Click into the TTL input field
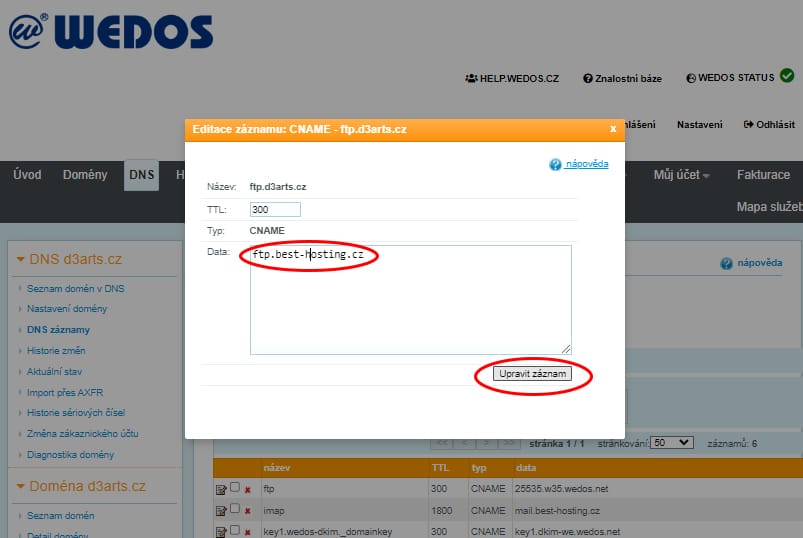This screenshot has width=803, height=538. 275,209
